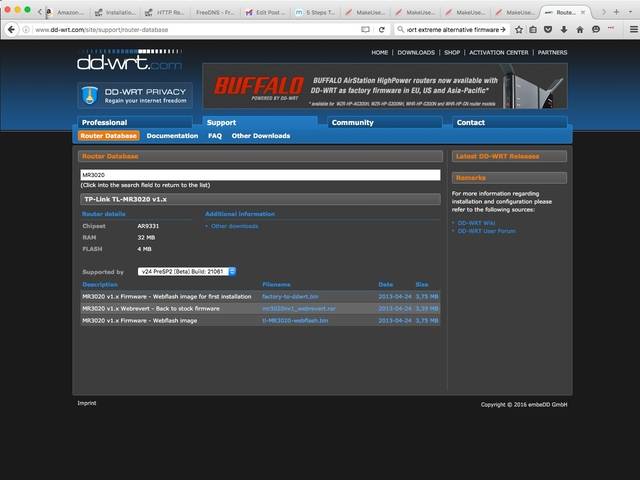This screenshot has height=480, width=640.
Task: Go back with the browser back arrow
Action: (x=11, y=29)
